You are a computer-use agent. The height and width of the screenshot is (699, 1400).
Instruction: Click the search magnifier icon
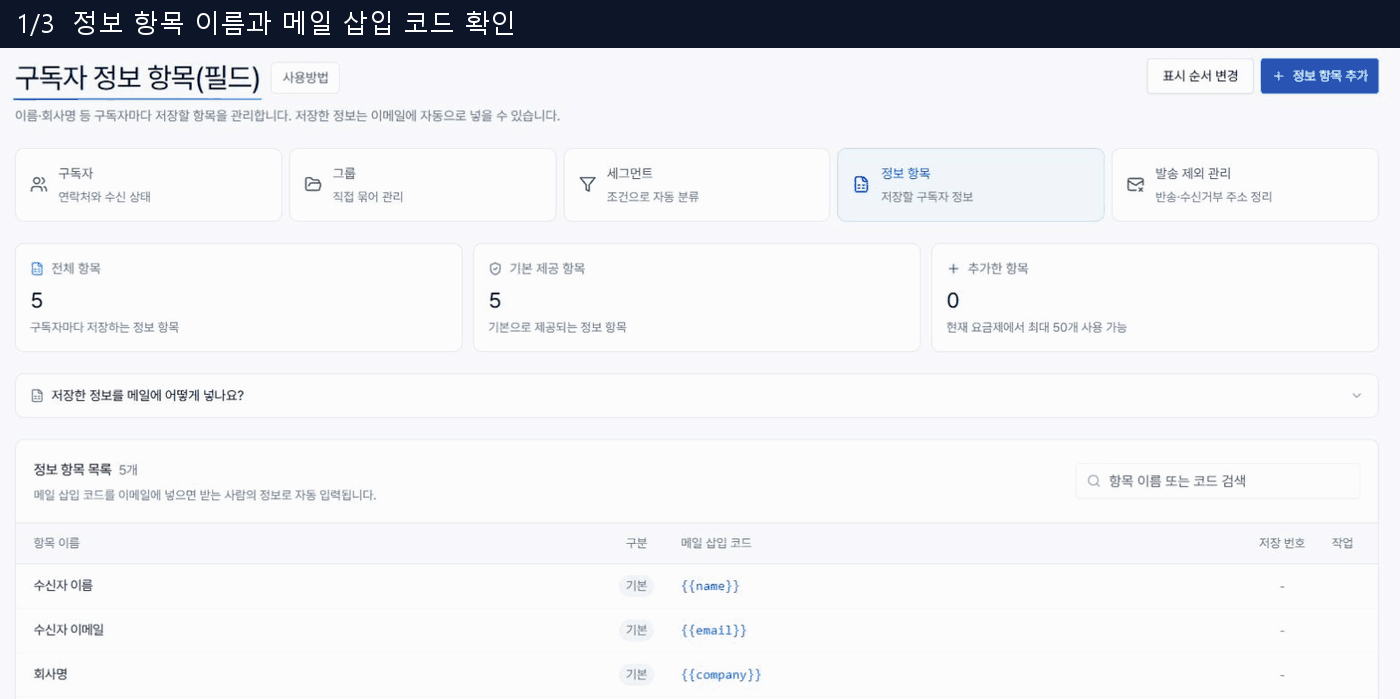coord(1094,481)
